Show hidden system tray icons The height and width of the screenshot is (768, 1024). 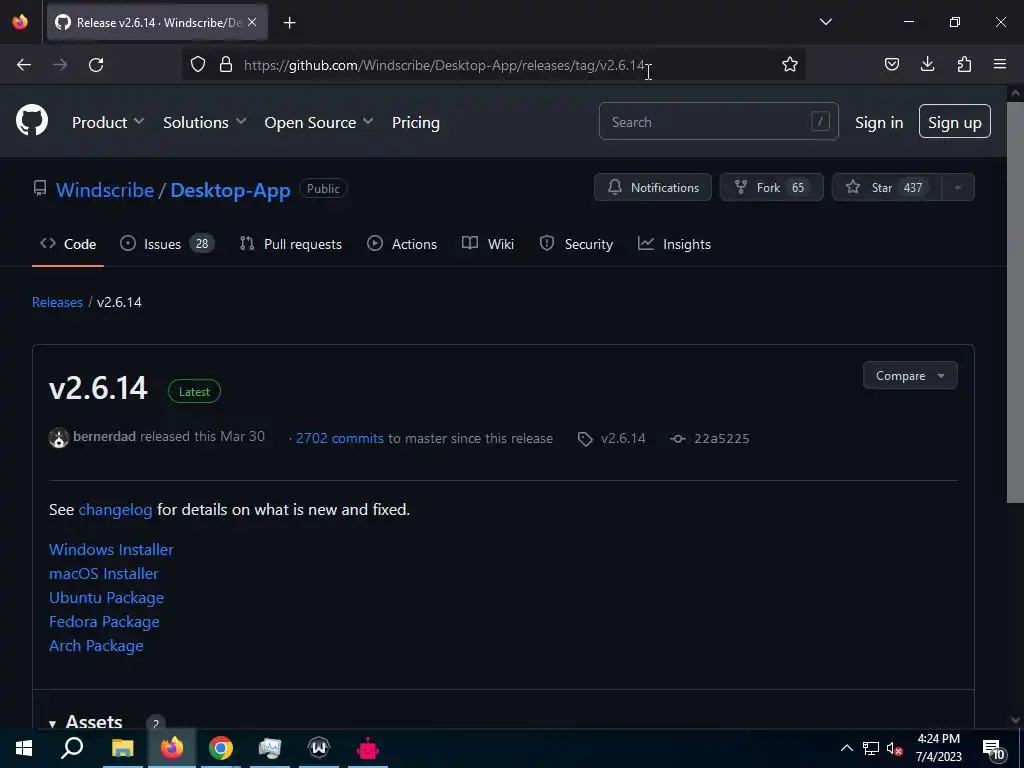pyautogui.click(x=846, y=748)
